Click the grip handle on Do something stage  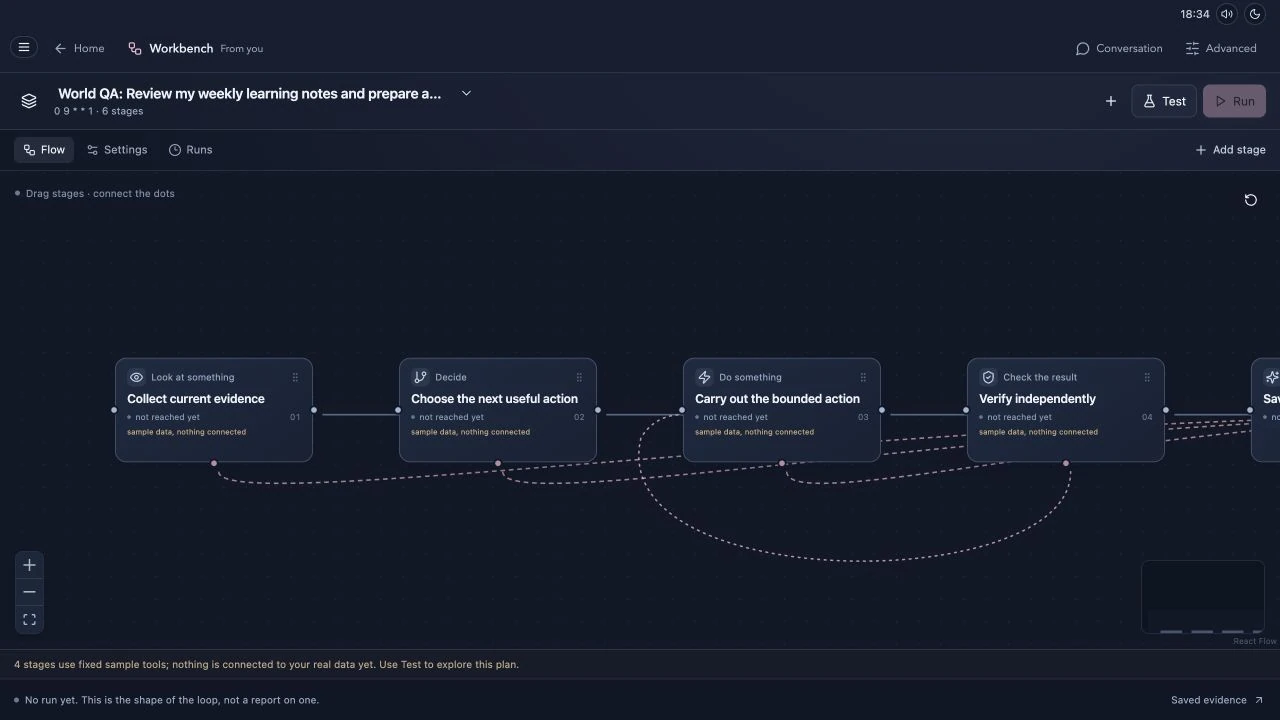pyautogui.click(x=863, y=377)
